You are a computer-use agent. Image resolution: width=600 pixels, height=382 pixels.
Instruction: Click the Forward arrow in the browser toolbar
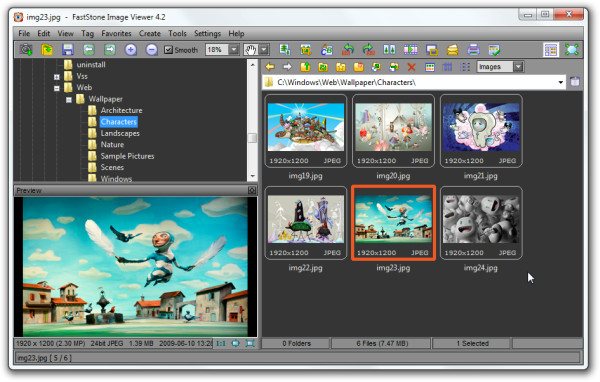click(287, 67)
